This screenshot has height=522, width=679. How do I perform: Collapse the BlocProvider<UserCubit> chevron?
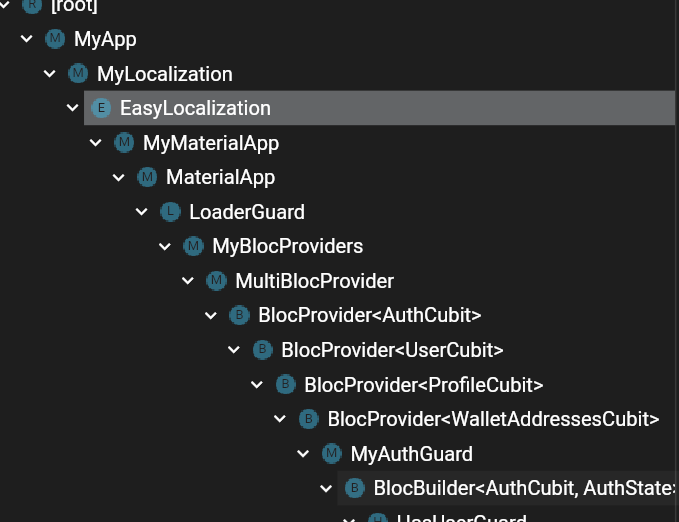(234, 350)
